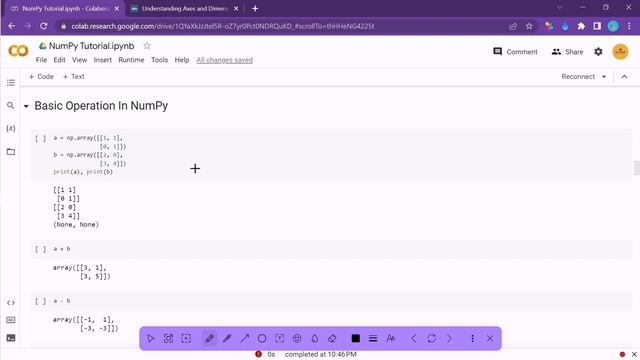640x360 pixels.
Task: Open the Comment button
Action: (x=515, y=52)
